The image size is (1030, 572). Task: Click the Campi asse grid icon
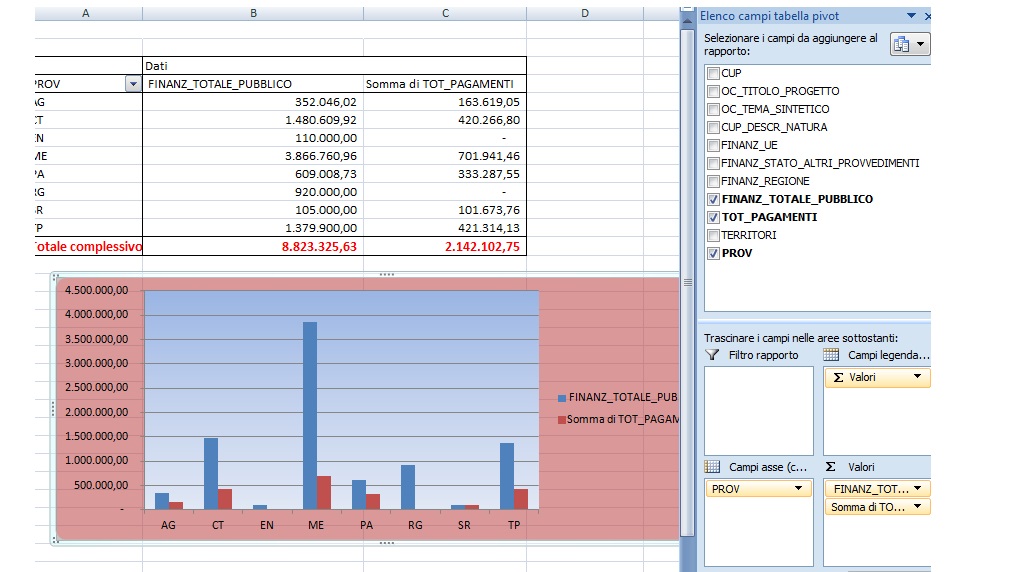(x=712, y=467)
